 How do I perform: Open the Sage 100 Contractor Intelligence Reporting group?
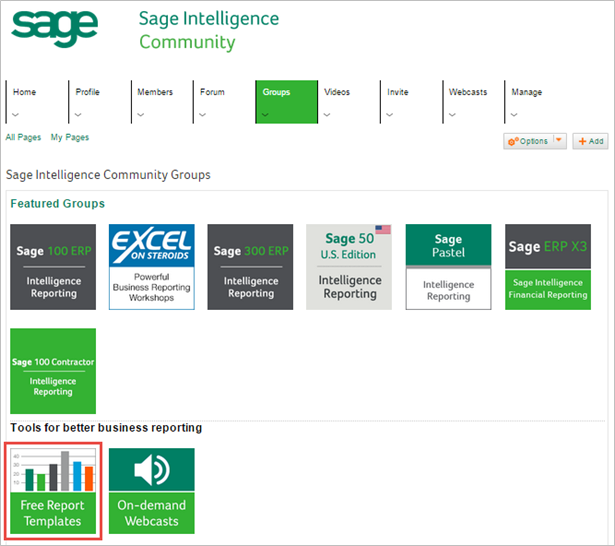(53, 371)
